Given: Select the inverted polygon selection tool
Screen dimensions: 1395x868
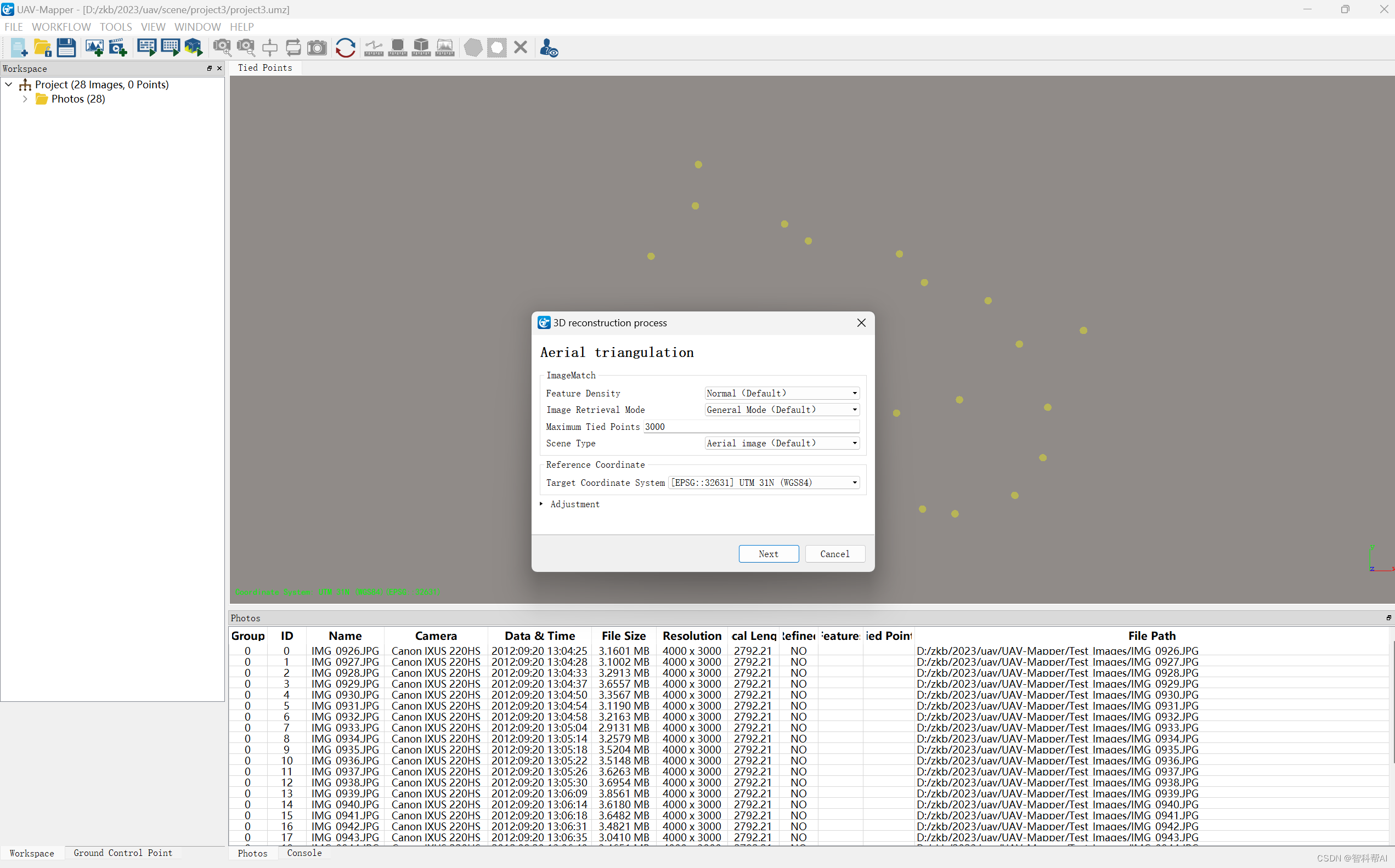Looking at the screenshot, I should pyautogui.click(x=497, y=48).
